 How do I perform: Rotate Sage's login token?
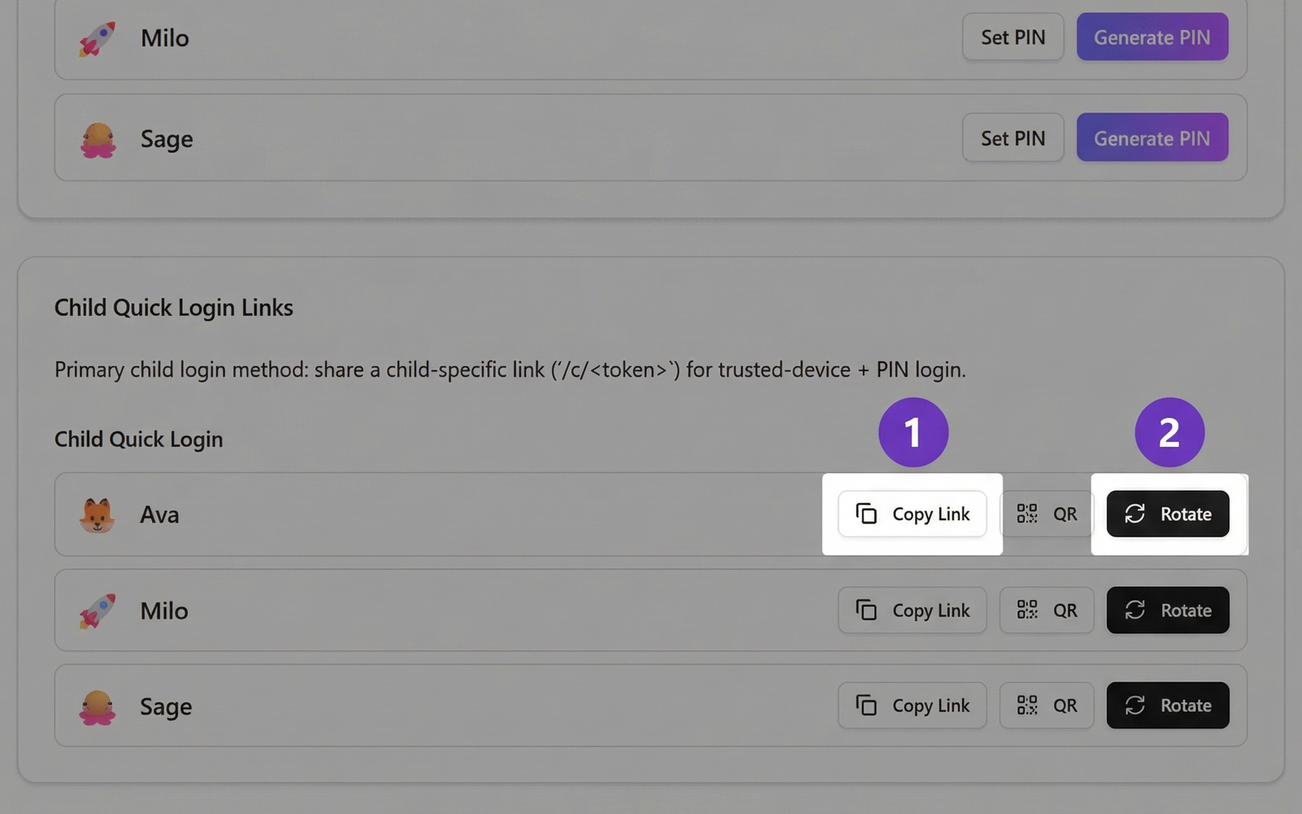(x=1168, y=705)
